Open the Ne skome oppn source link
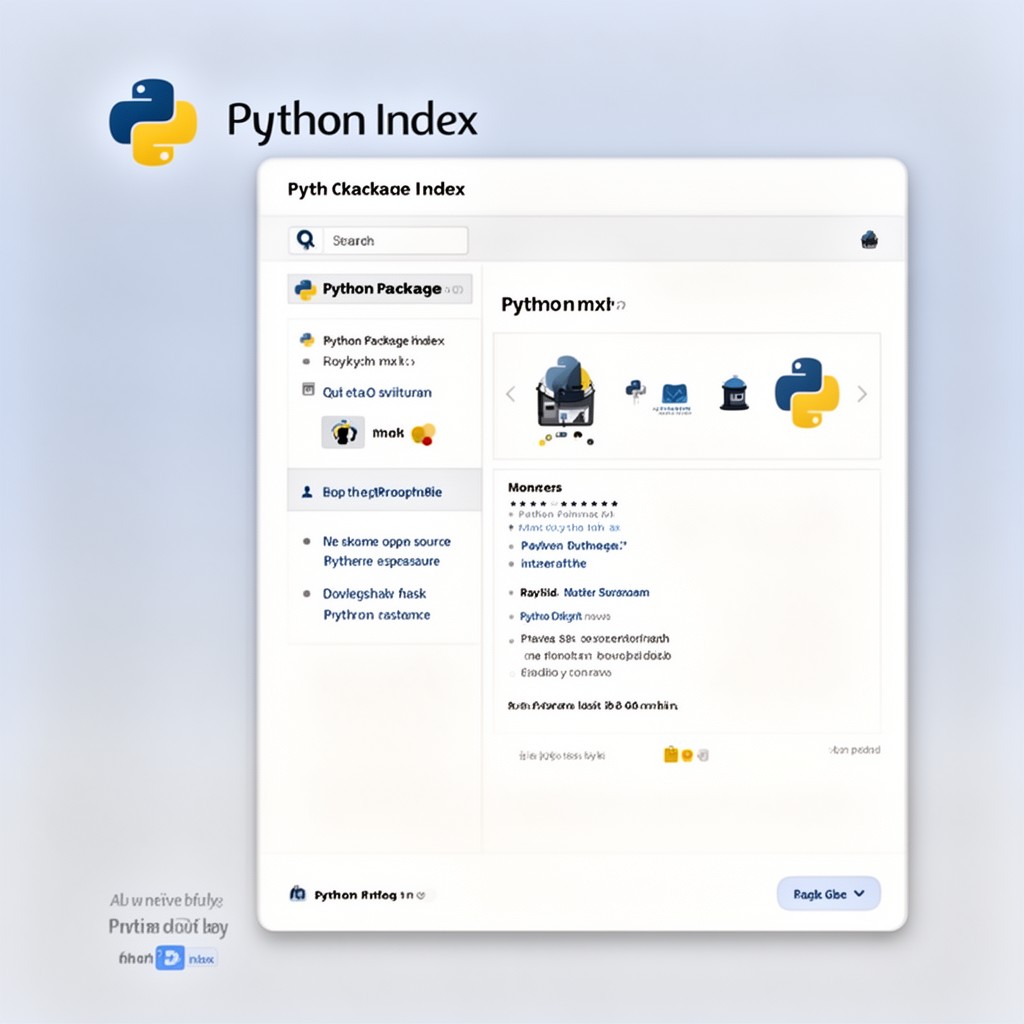 click(x=387, y=541)
